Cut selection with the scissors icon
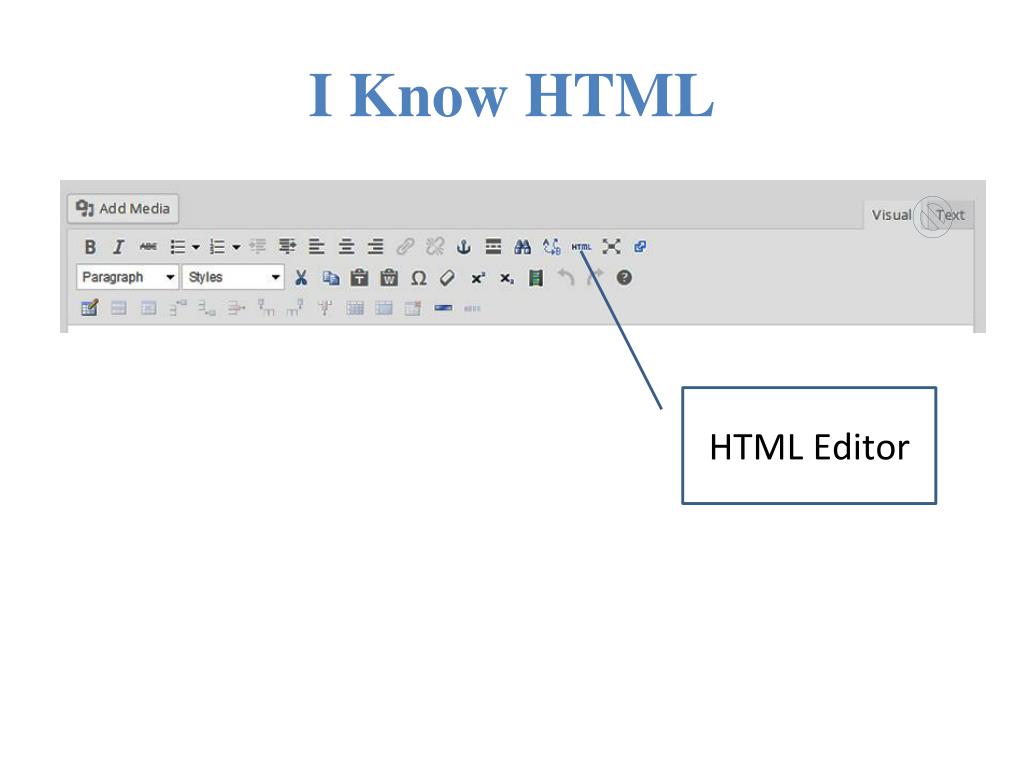 301,278
